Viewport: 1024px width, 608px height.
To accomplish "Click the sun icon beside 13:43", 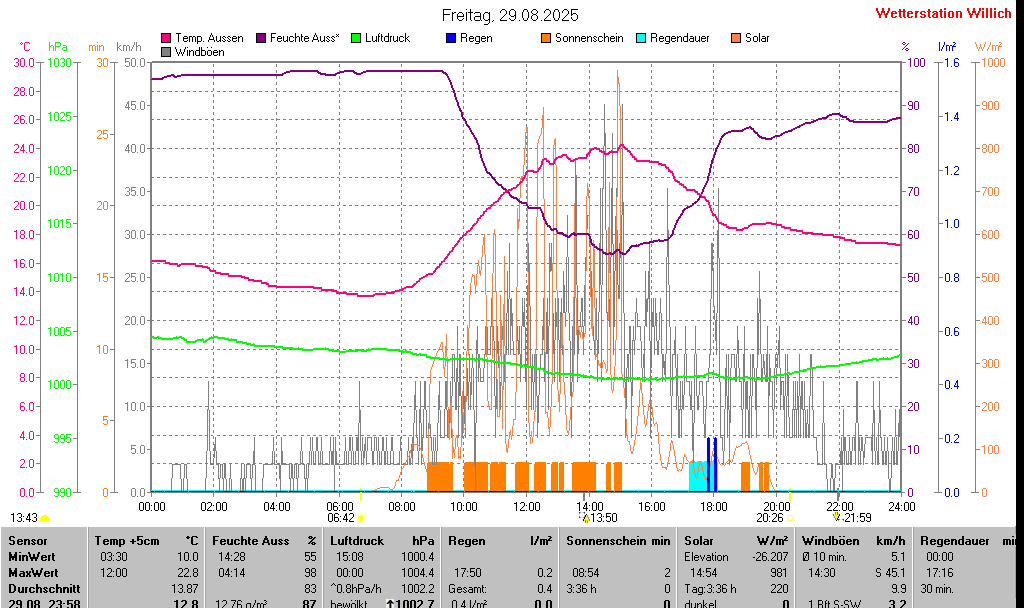I will coord(44,517).
